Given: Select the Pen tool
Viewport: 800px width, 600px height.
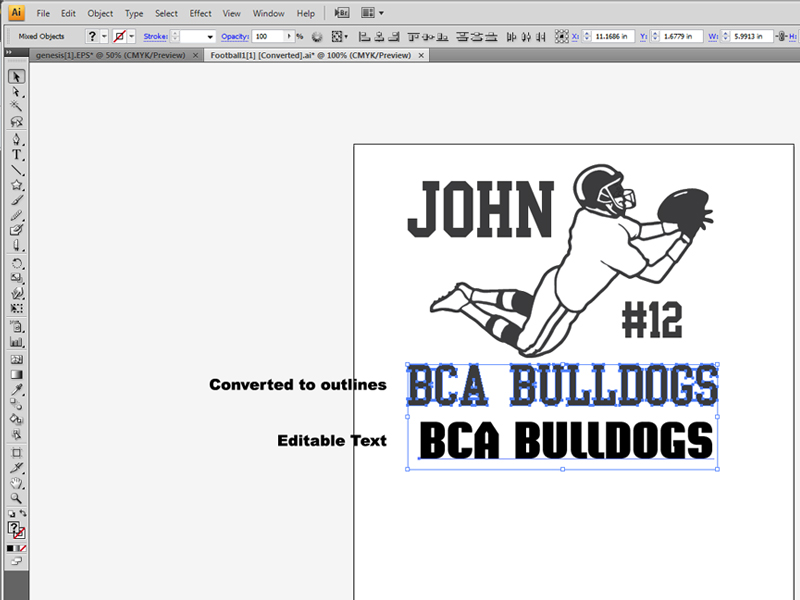Looking at the screenshot, I should coord(16,139).
